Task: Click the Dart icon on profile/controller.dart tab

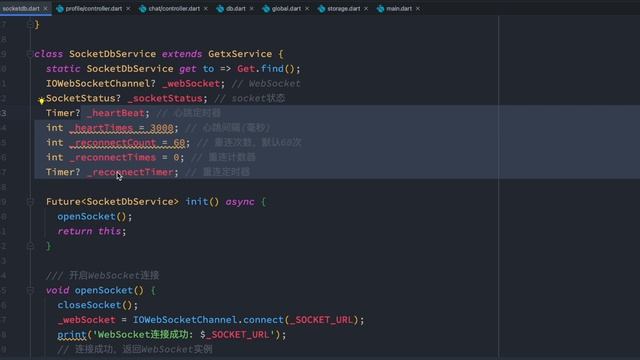Action: [60, 8]
